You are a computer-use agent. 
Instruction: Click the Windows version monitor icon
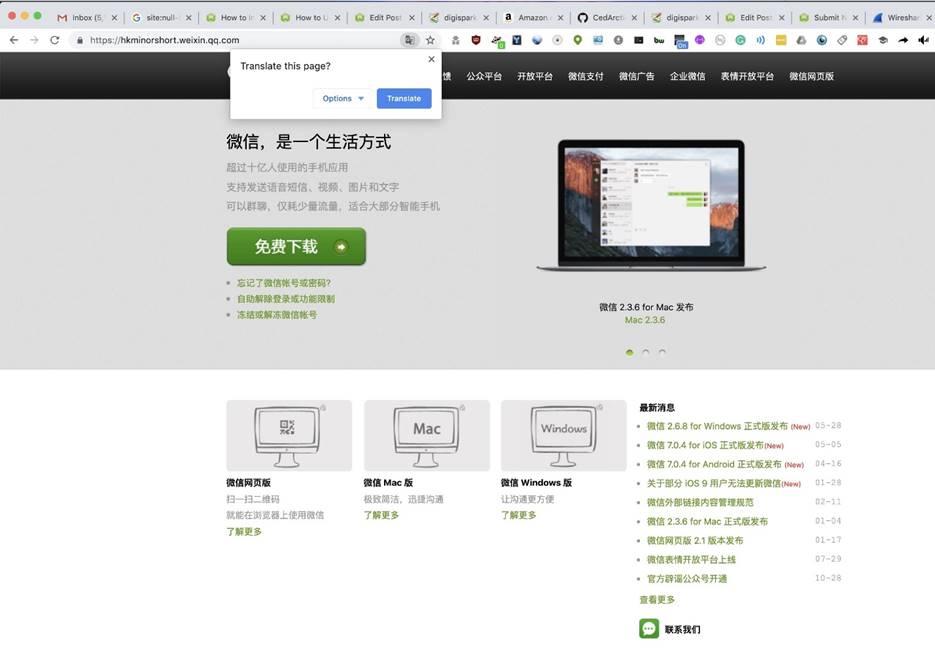563,435
